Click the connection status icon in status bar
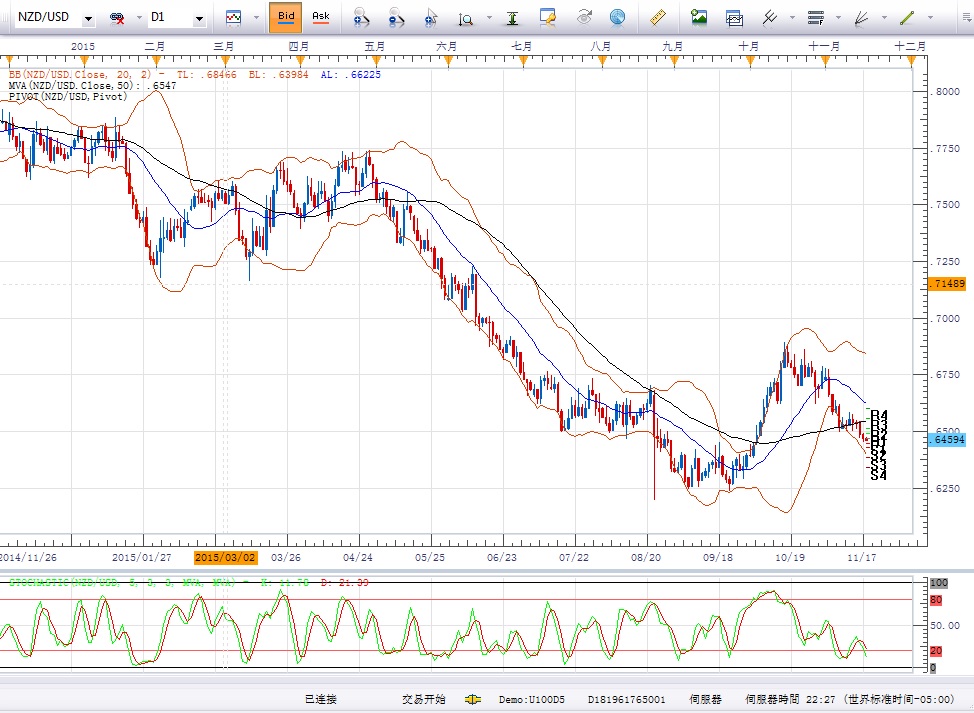This screenshot has height=713, width=974. (473, 700)
